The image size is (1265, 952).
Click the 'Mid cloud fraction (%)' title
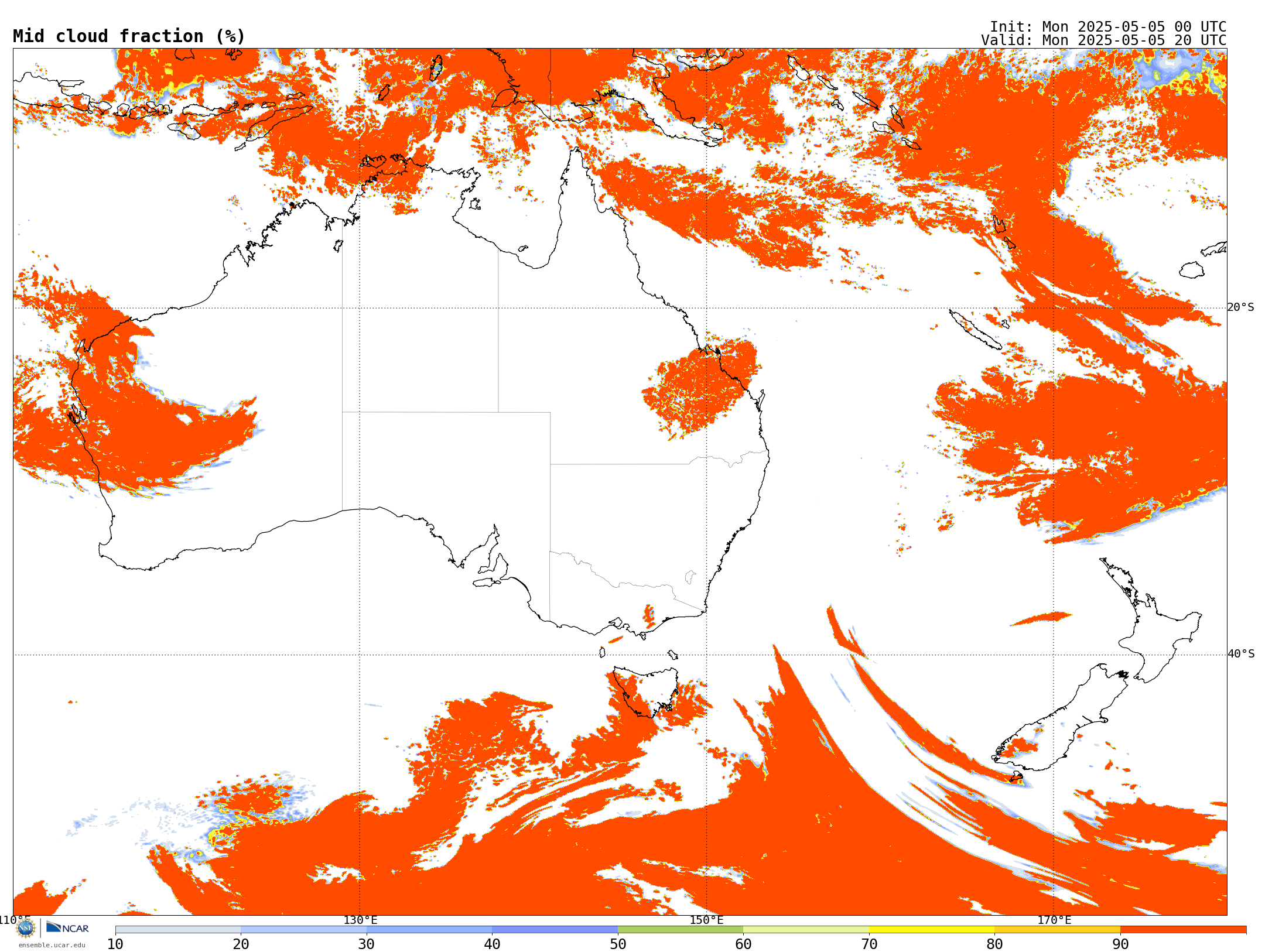[x=129, y=36]
